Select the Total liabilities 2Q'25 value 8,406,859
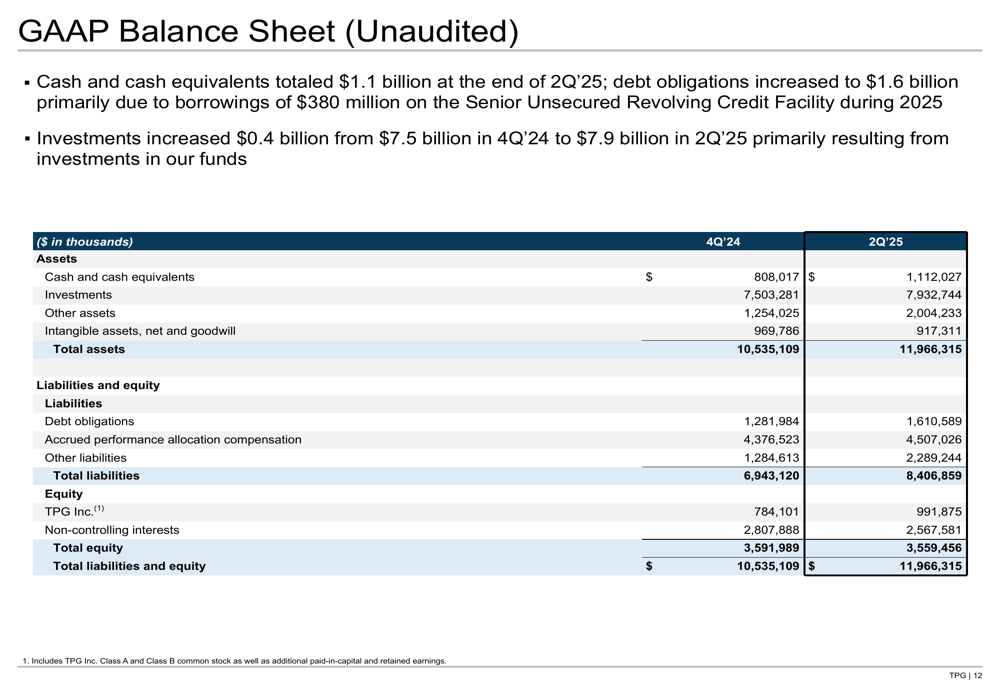Screen dimensions: 1000x685 934,475
